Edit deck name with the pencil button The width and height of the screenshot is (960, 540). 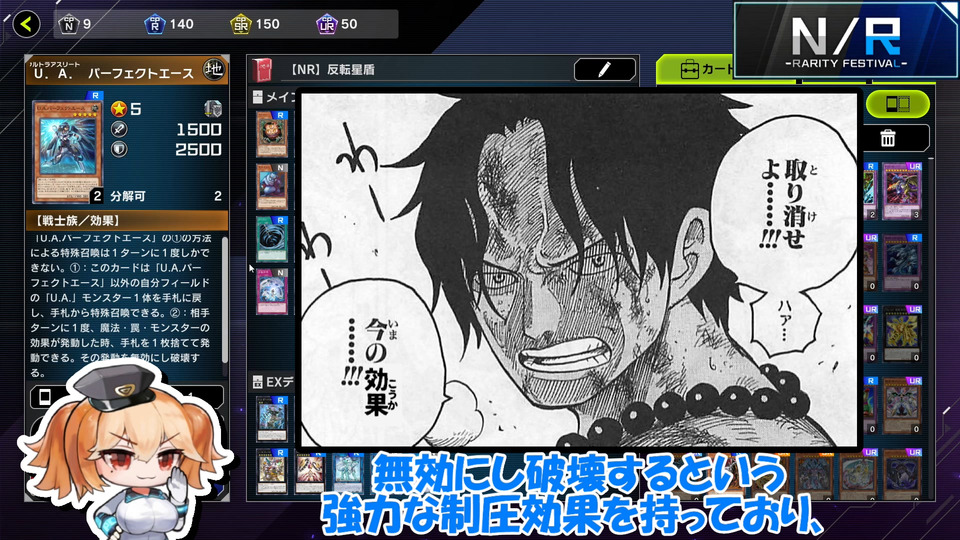coord(604,70)
